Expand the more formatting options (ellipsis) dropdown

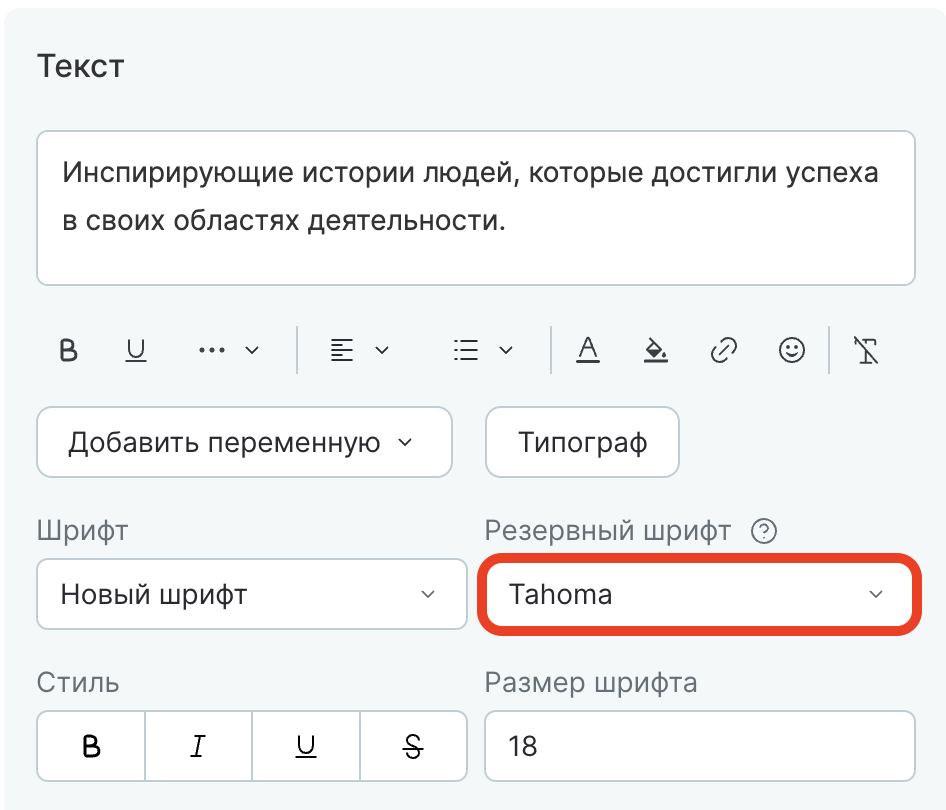tap(226, 350)
